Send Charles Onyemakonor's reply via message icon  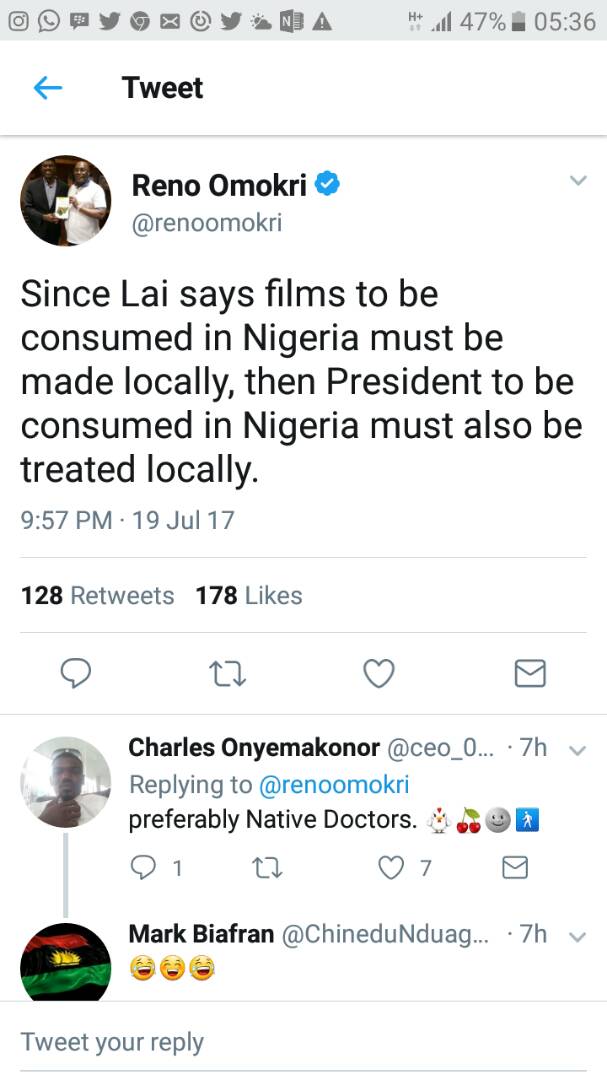(514, 868)
